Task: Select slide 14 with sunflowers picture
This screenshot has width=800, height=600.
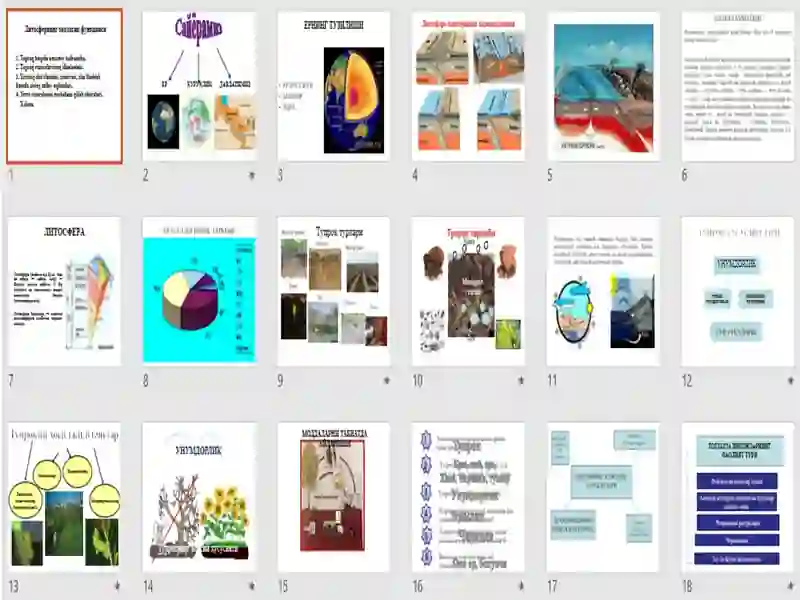Action: point(199,497)
